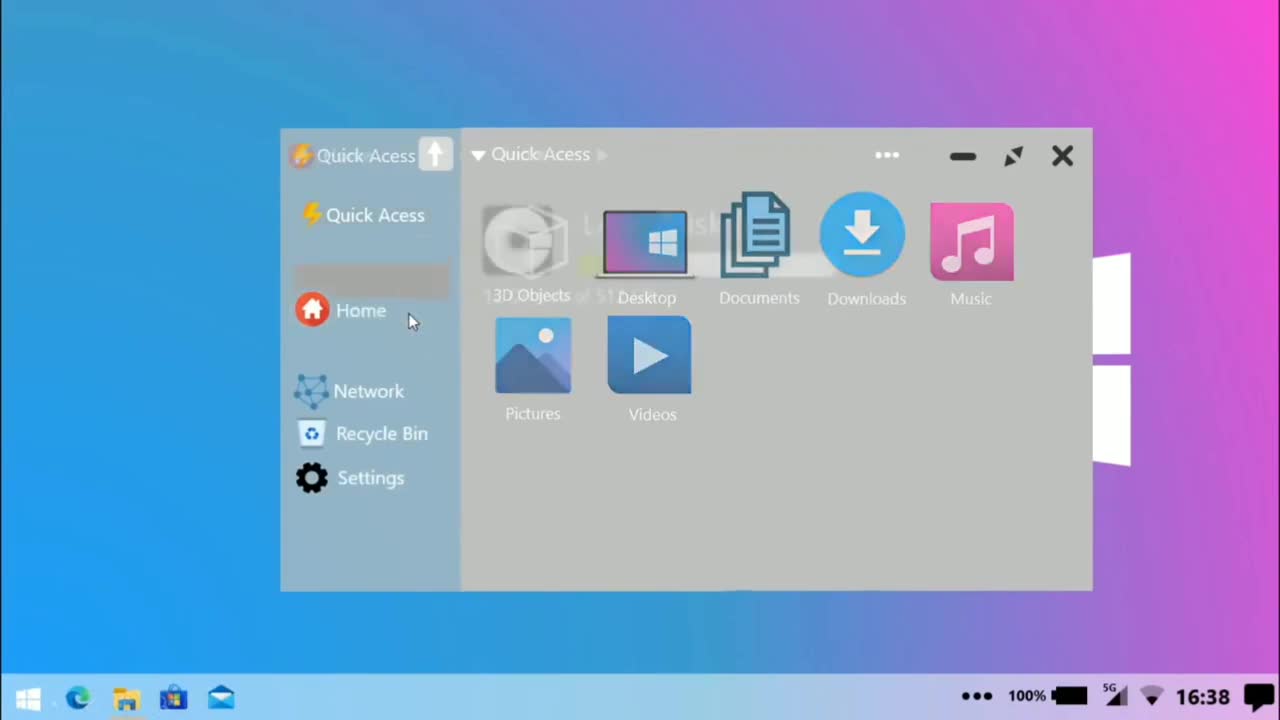1280x720 pixels.
Task: Show hidden tray icons dots
Action: coord(977,697)
